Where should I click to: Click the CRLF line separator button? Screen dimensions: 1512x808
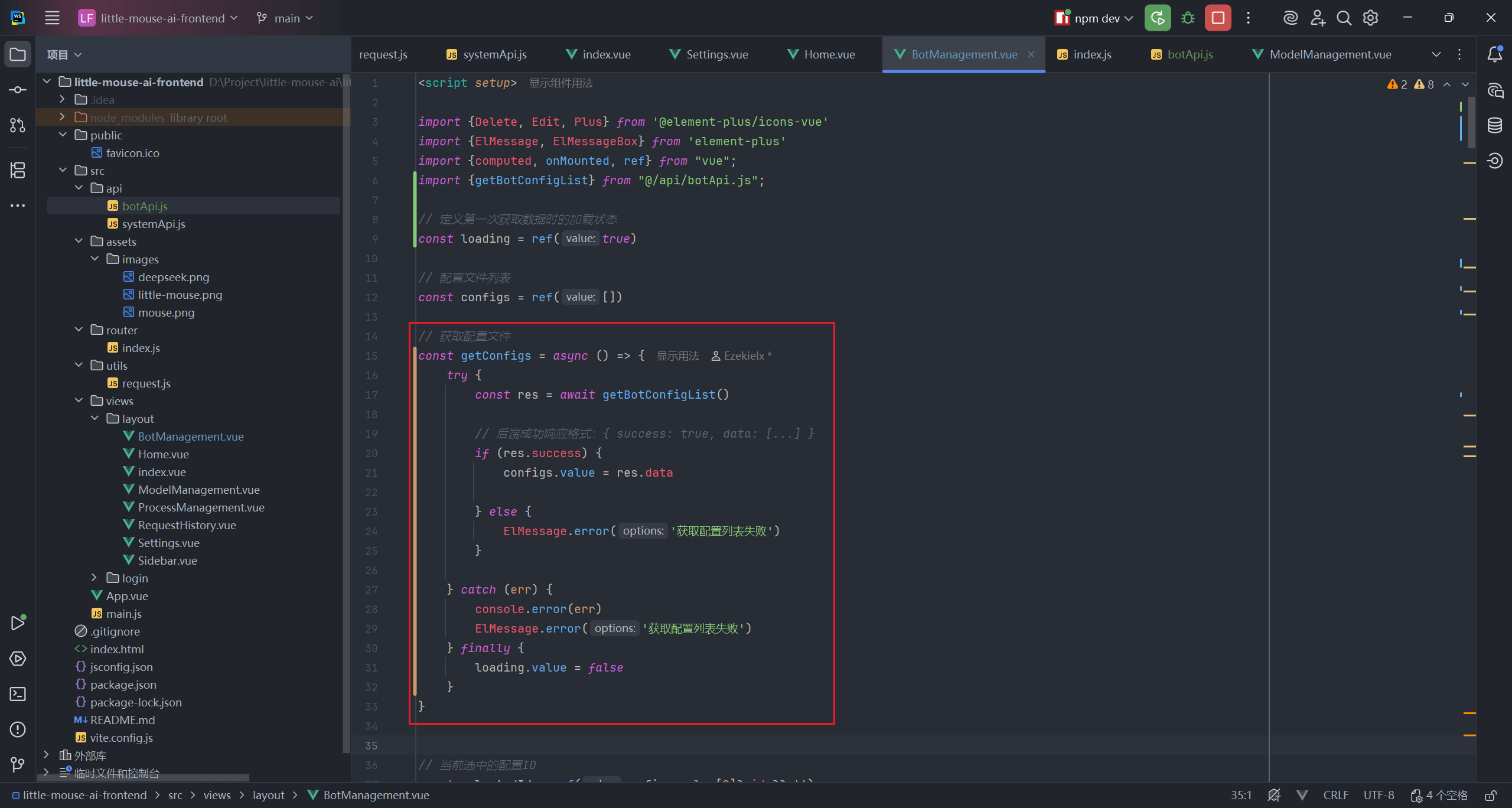point(1335,796)
